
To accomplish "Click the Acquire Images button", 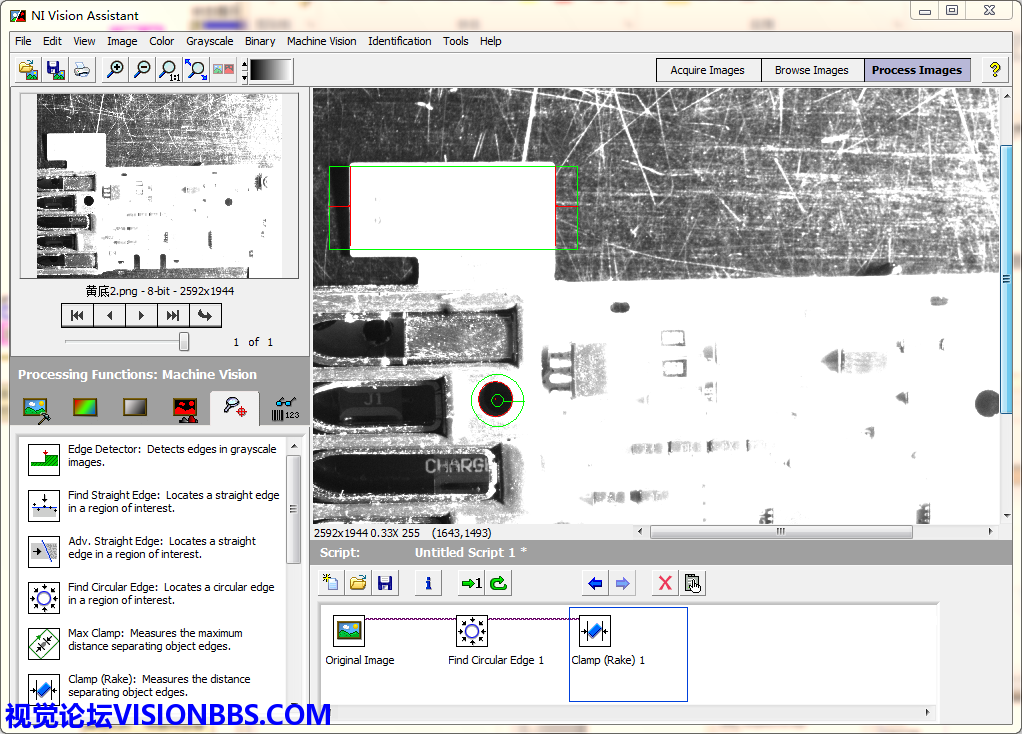I will pyautogui.click(x=707, y=70).
